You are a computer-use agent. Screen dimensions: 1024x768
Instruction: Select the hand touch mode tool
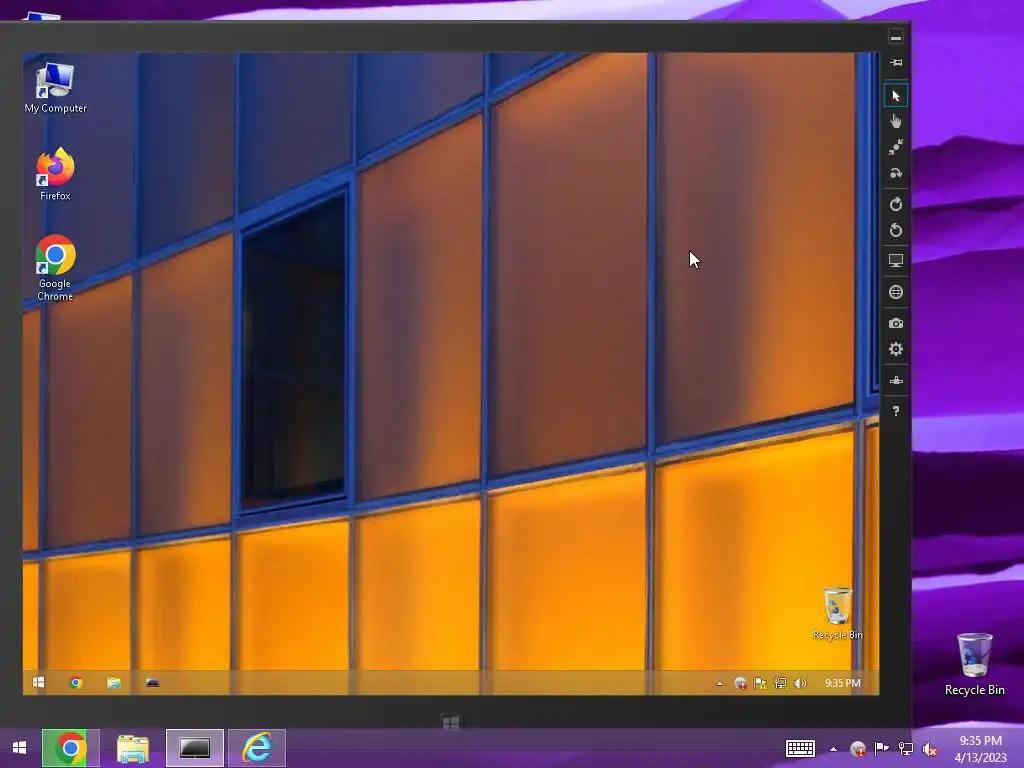click(895, 121)
